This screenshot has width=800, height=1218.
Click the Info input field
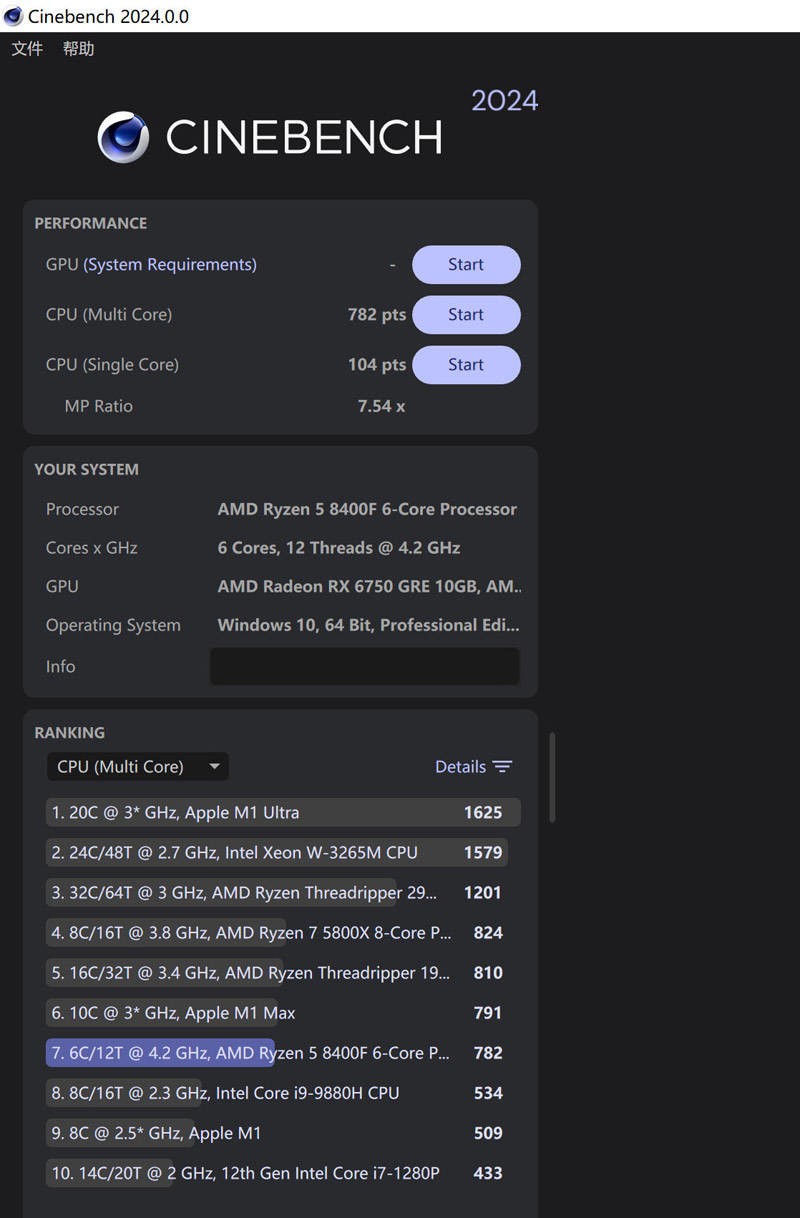point(364,666)
